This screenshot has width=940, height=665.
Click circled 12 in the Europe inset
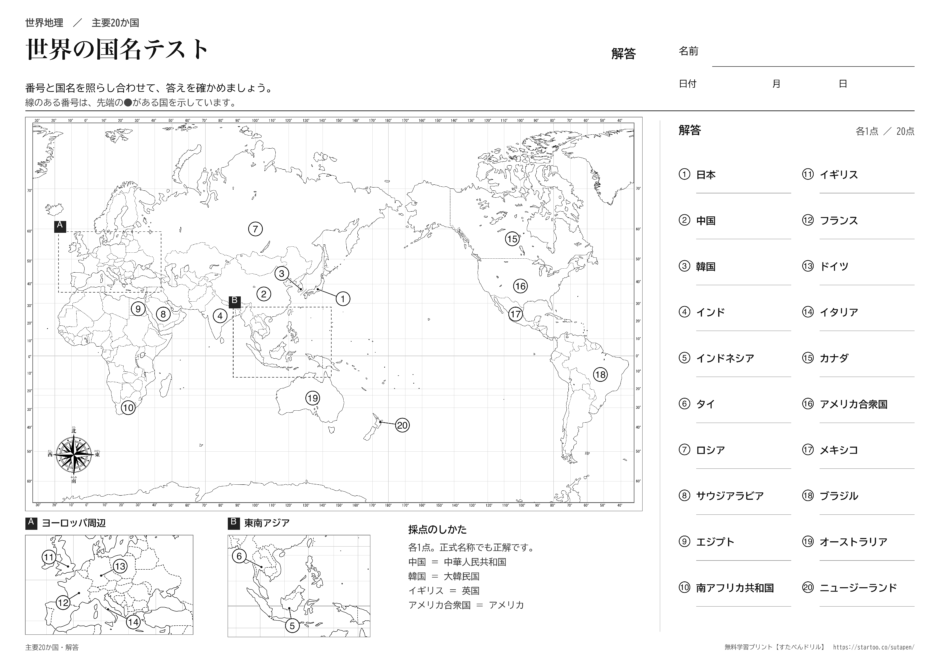63,603
